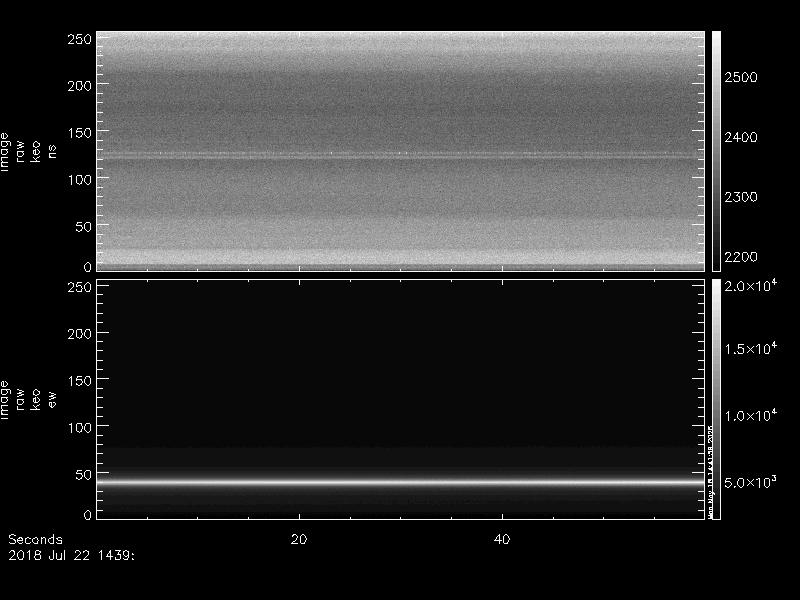The width and height of the screenshot is (800, 600).
Task: Click the 20 seconds x-axis label
Action: (x=299, y=539)
